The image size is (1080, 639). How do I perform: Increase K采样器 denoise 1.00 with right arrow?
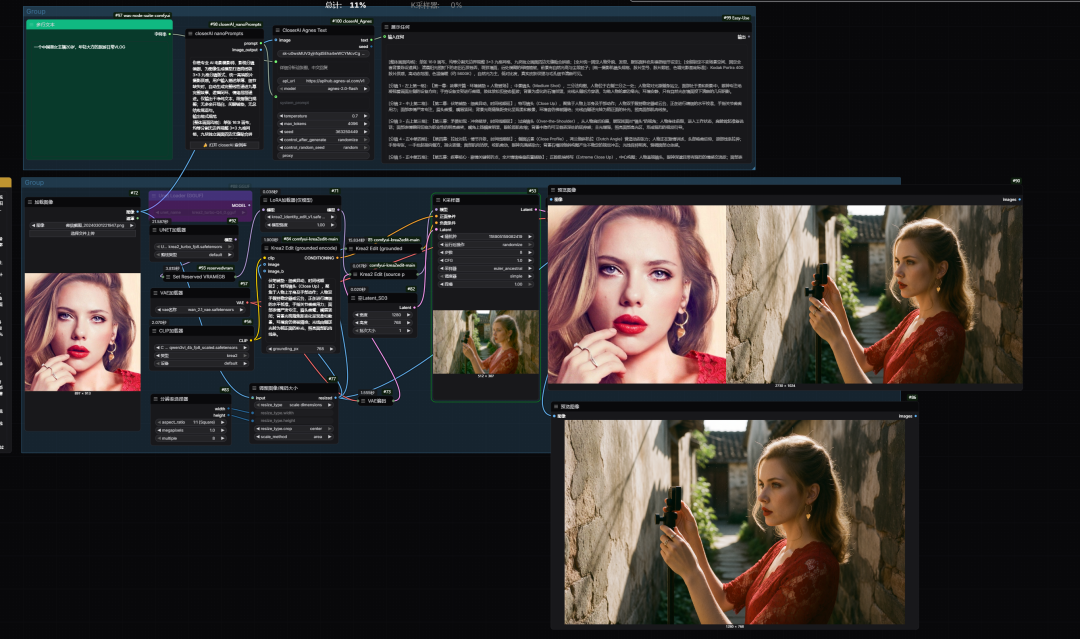530,284
